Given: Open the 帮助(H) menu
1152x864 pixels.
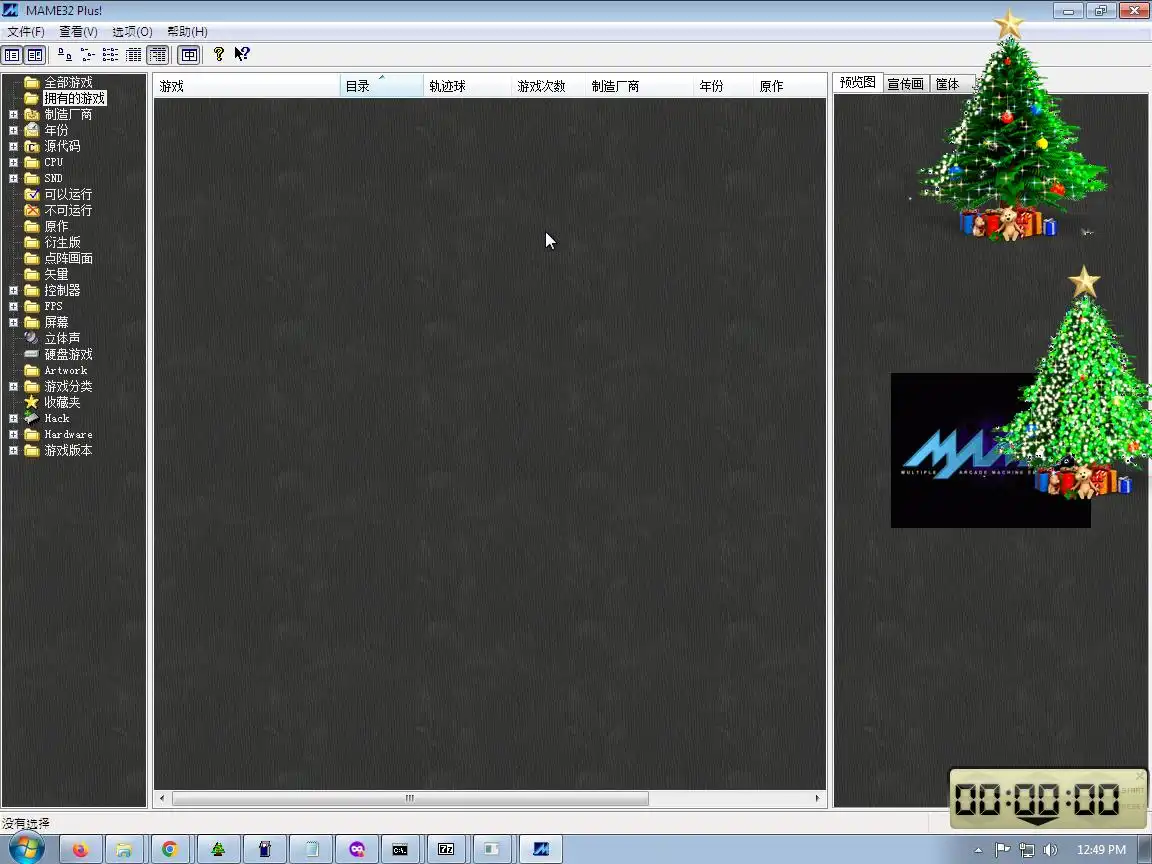Looking at the screenshot, I should [x=187, y=32].
